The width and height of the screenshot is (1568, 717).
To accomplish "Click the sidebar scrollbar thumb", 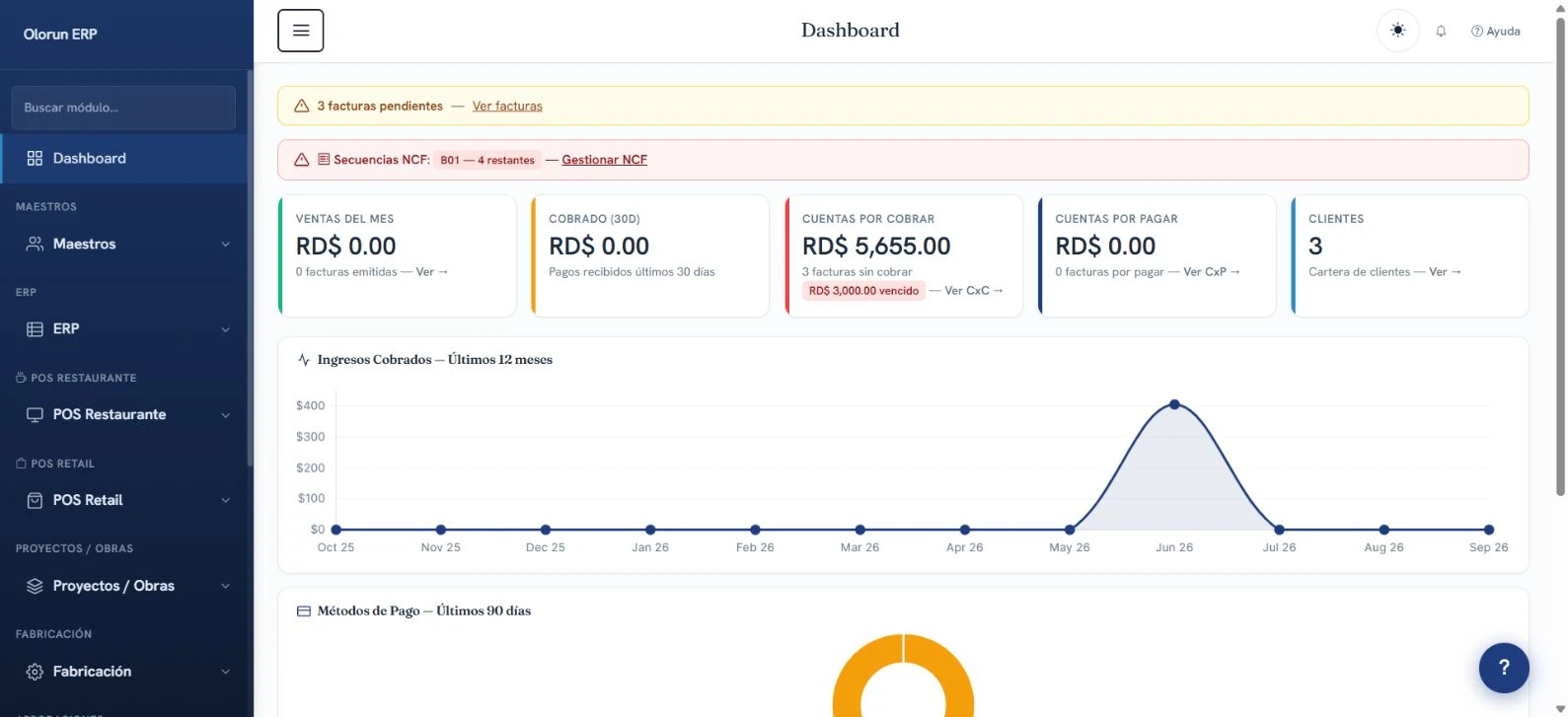I will (250, 268).
